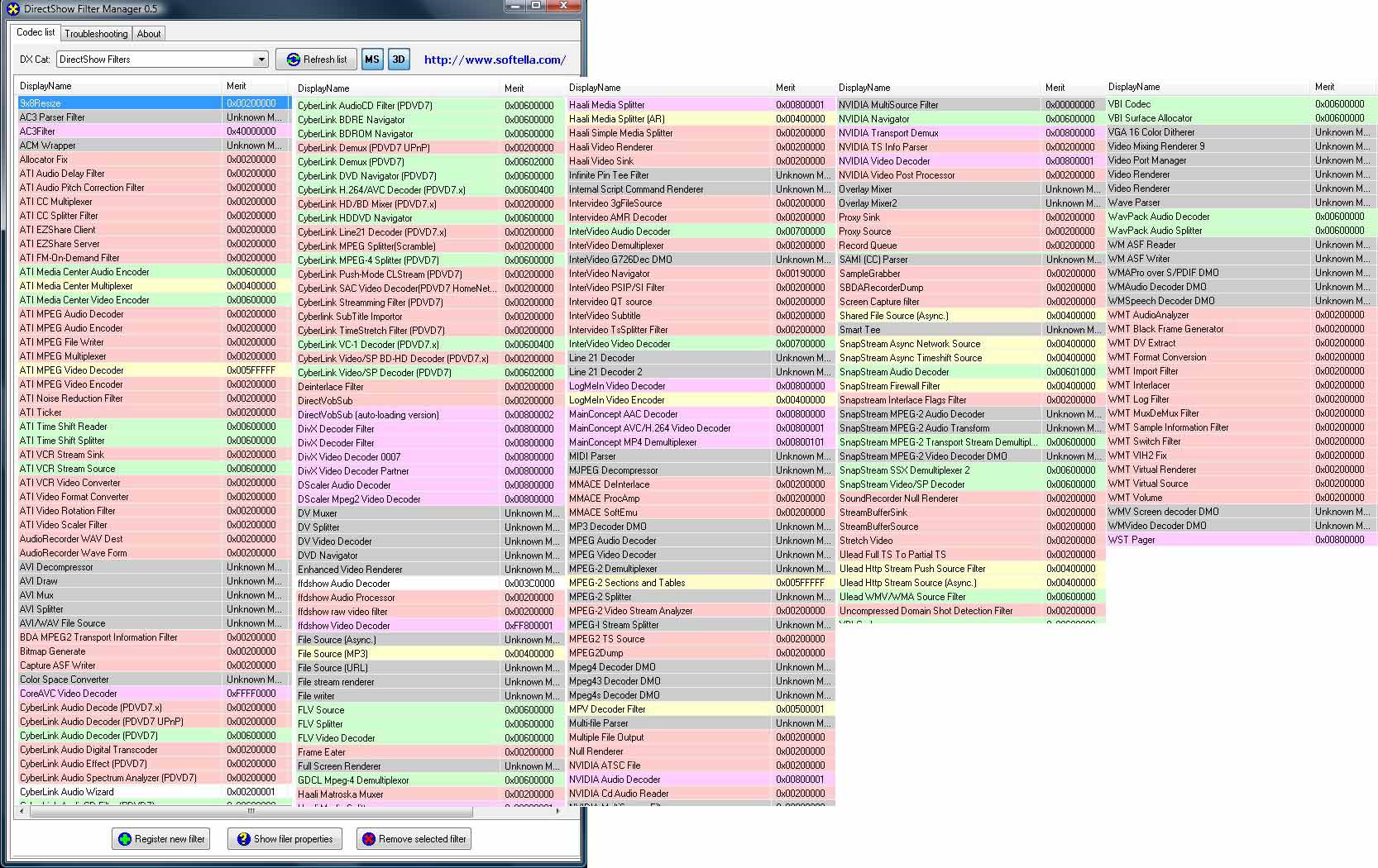
Task: Select the ffdshow Audio Decoder row
Action: pyautogui.click(x=428, y=584)
